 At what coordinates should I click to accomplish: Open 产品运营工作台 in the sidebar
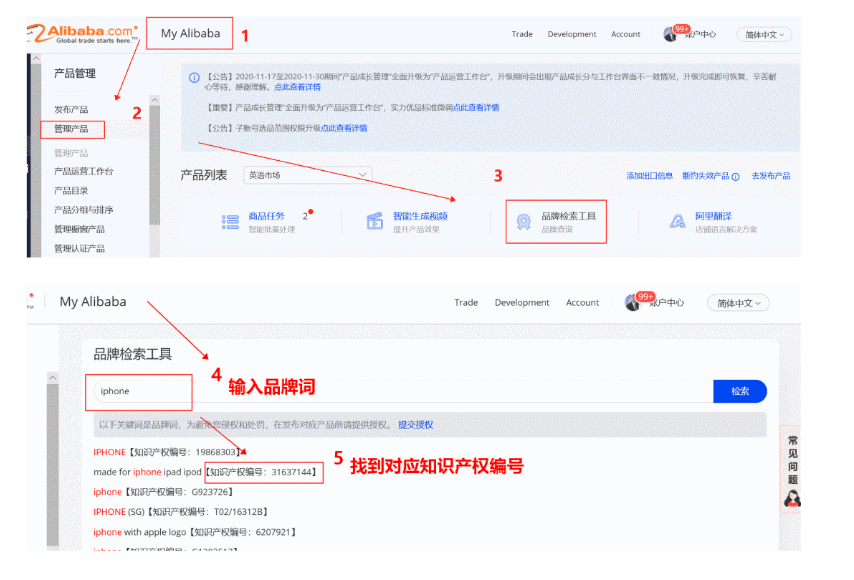pyautogui.click(x=83, y=171)
